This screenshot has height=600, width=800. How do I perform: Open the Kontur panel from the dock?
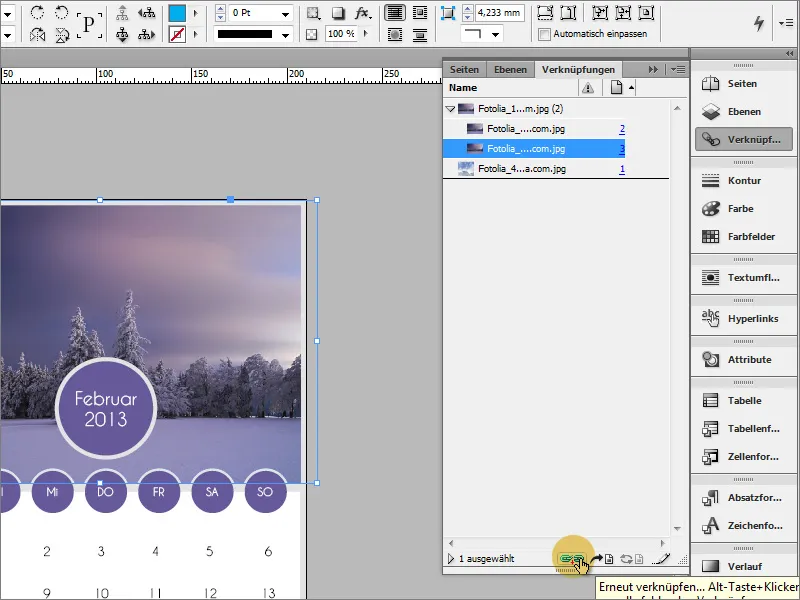click(743, 181)
